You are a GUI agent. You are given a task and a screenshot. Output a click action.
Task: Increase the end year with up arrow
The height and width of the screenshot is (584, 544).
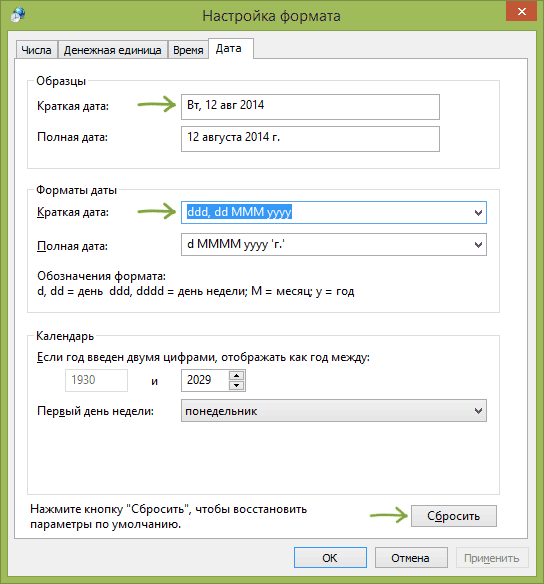click(236, 375)
